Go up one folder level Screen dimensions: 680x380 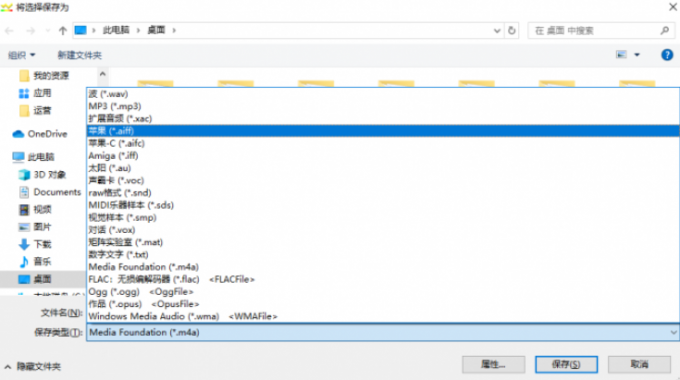click(63, 30)
